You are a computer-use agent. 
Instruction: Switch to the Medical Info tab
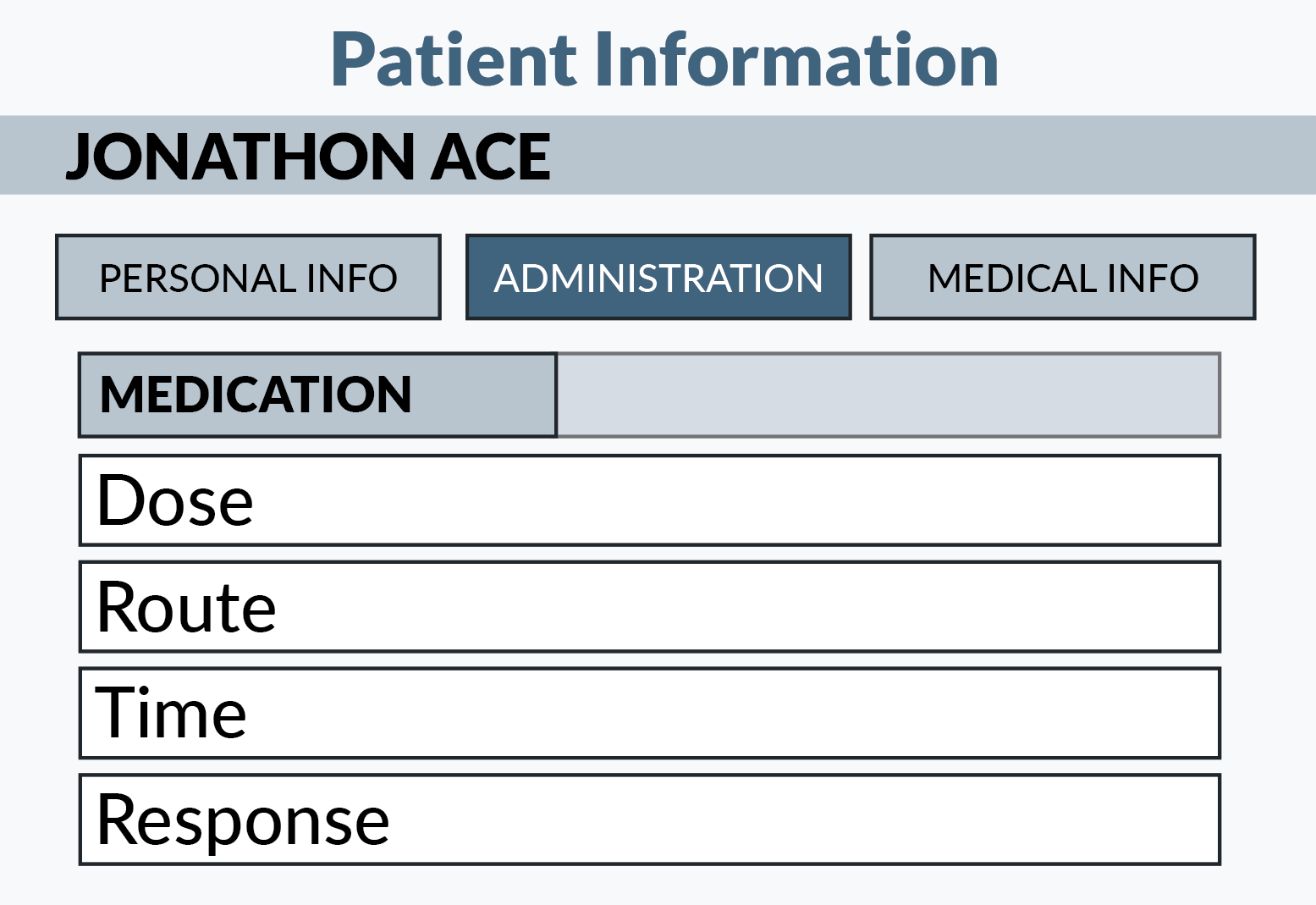1062,278
